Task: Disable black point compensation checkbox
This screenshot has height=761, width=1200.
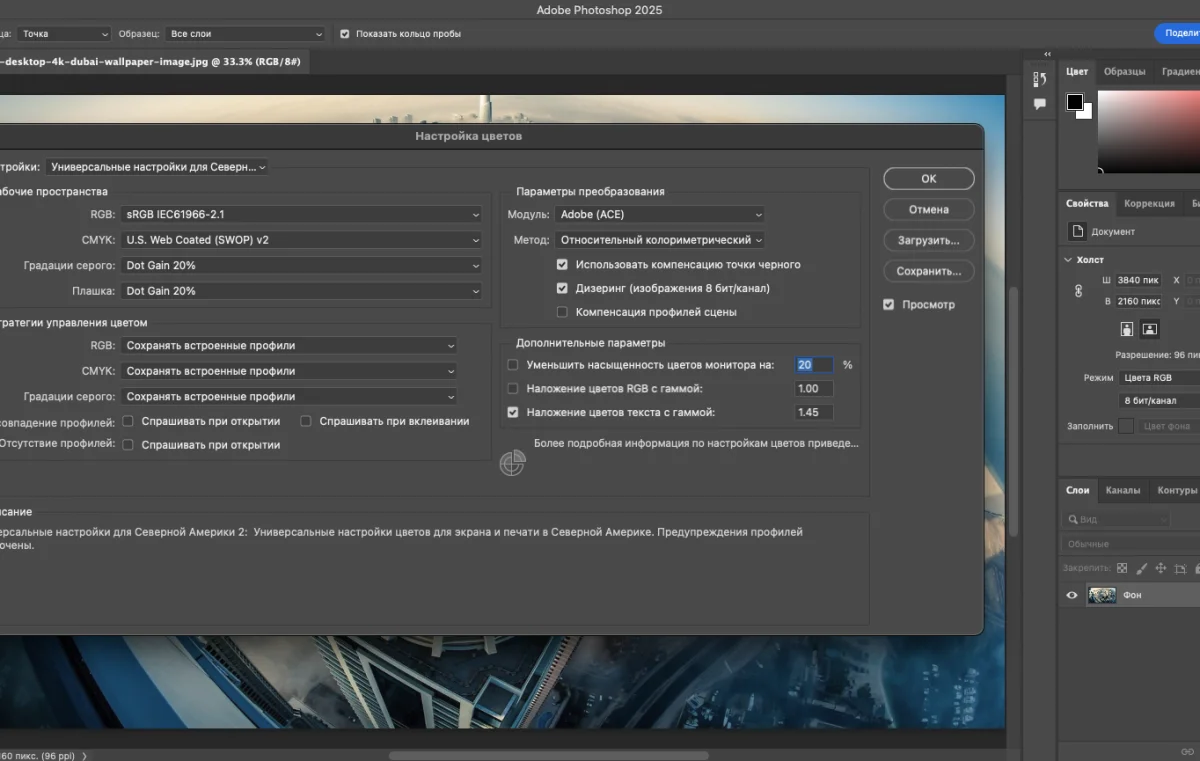Action: 562,265
